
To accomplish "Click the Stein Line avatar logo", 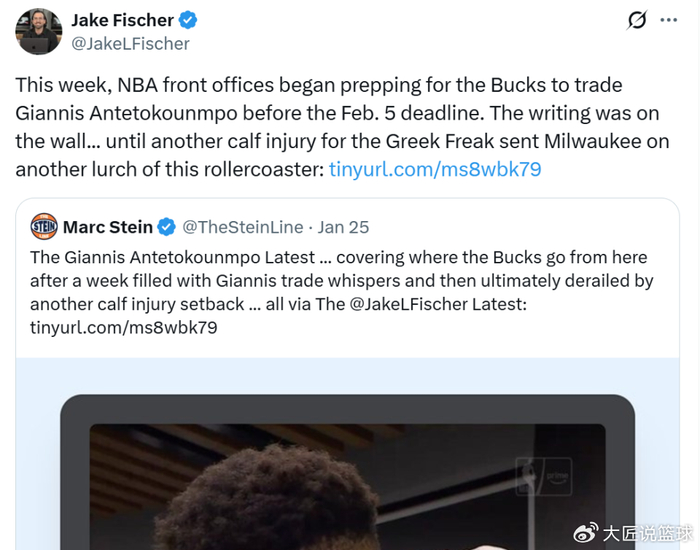I will (44, 227).
